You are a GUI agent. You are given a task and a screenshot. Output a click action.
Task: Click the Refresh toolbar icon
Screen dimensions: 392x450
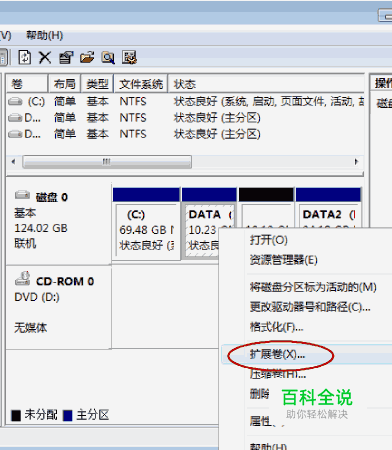pos(25,57)
